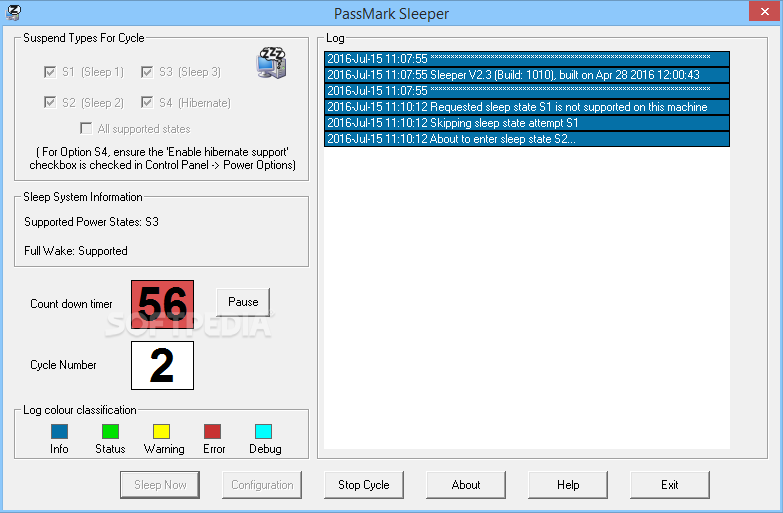Click the Cycle Number display box
The height and width of the screenshot is (513, 783).
[x=162, y=365]
